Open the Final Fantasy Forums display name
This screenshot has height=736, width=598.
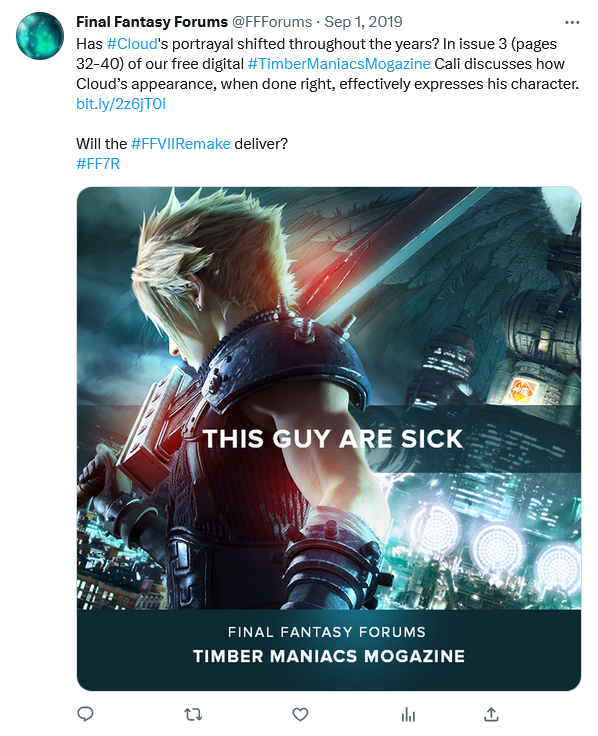[152, 22]
